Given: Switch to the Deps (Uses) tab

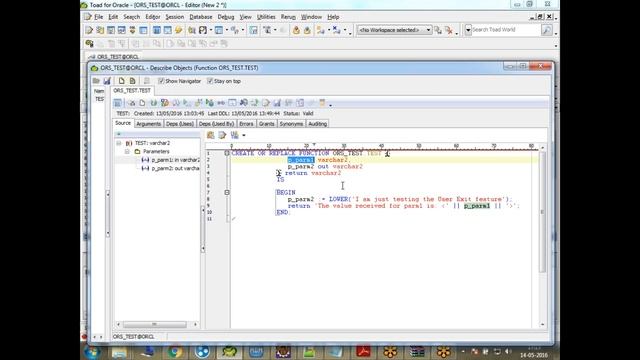Looking at the screenshot, I should coord(180,124).
